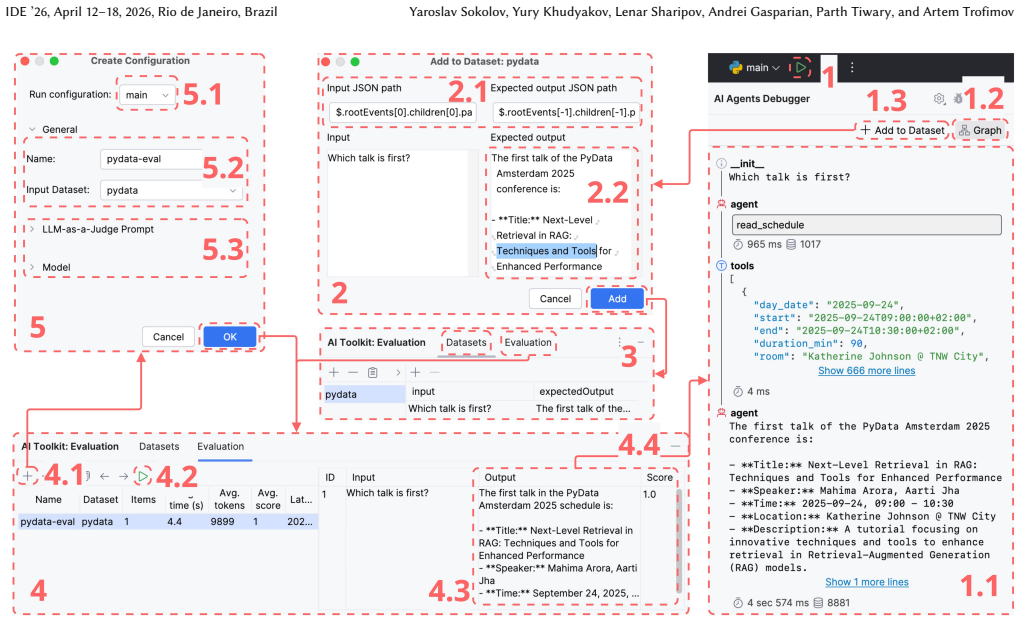Image resolution: width=1021 pixels, height=622 pixels.
Task: Add a new evaluation with the plus icon
Action: [x=27, y=476]
